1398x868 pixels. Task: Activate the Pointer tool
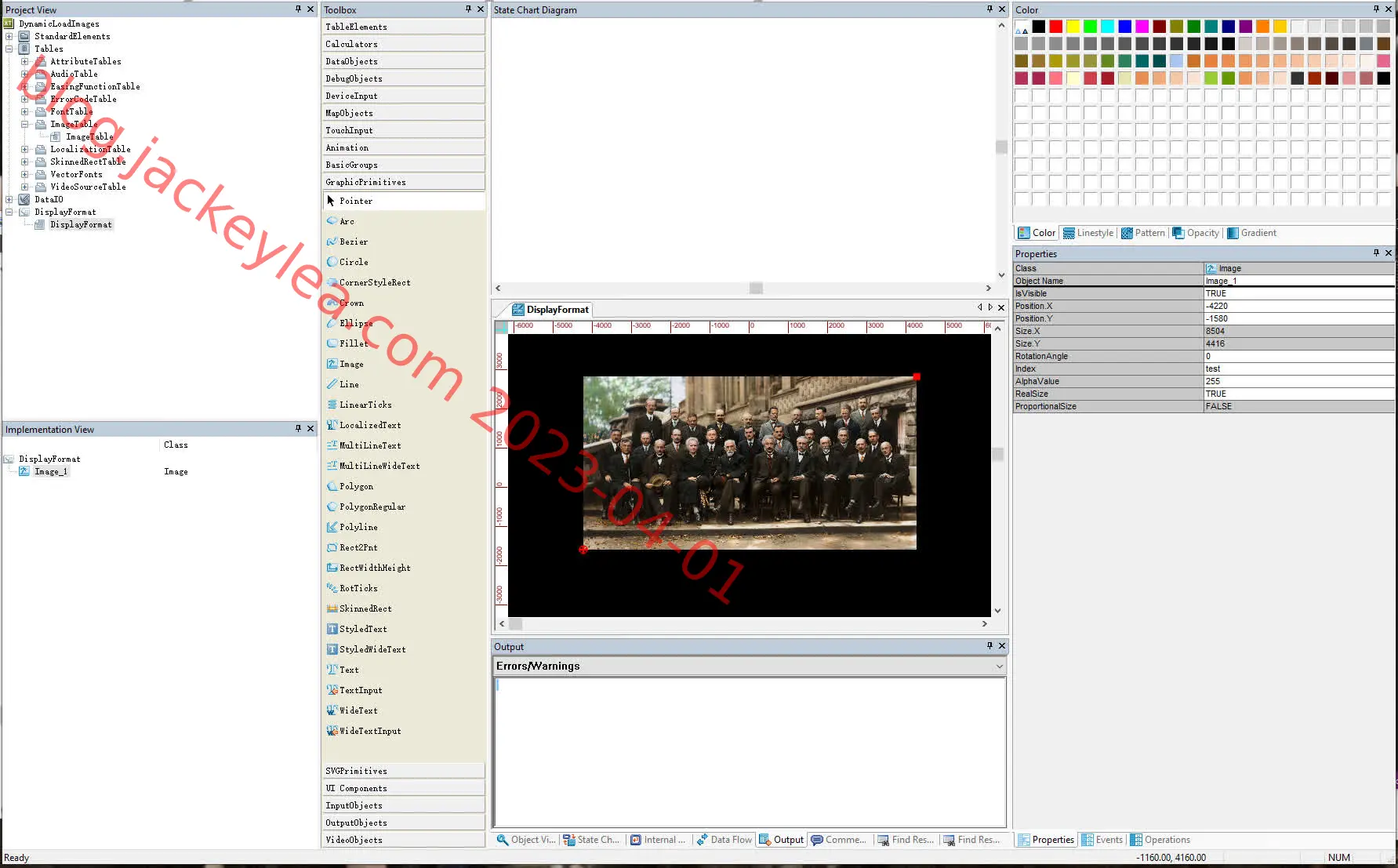(356, 201)
